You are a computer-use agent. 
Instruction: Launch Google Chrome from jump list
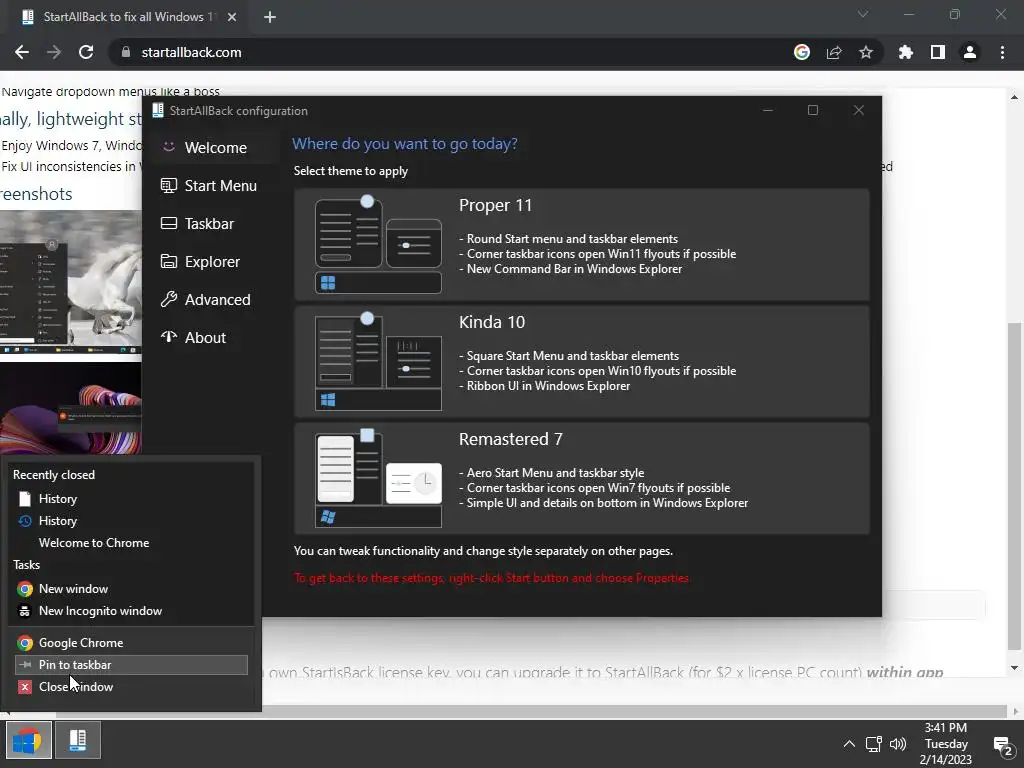pos(131,643)
